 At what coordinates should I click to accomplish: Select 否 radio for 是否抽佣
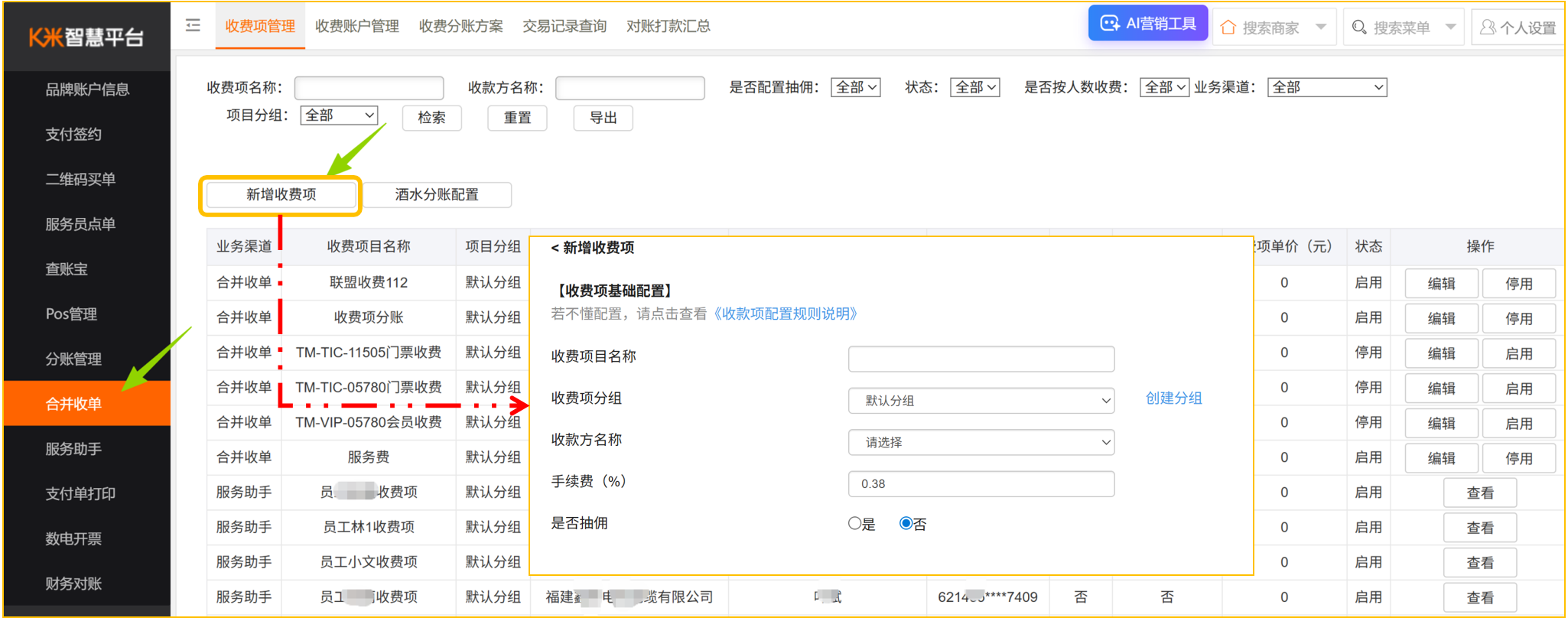point(906,524)
